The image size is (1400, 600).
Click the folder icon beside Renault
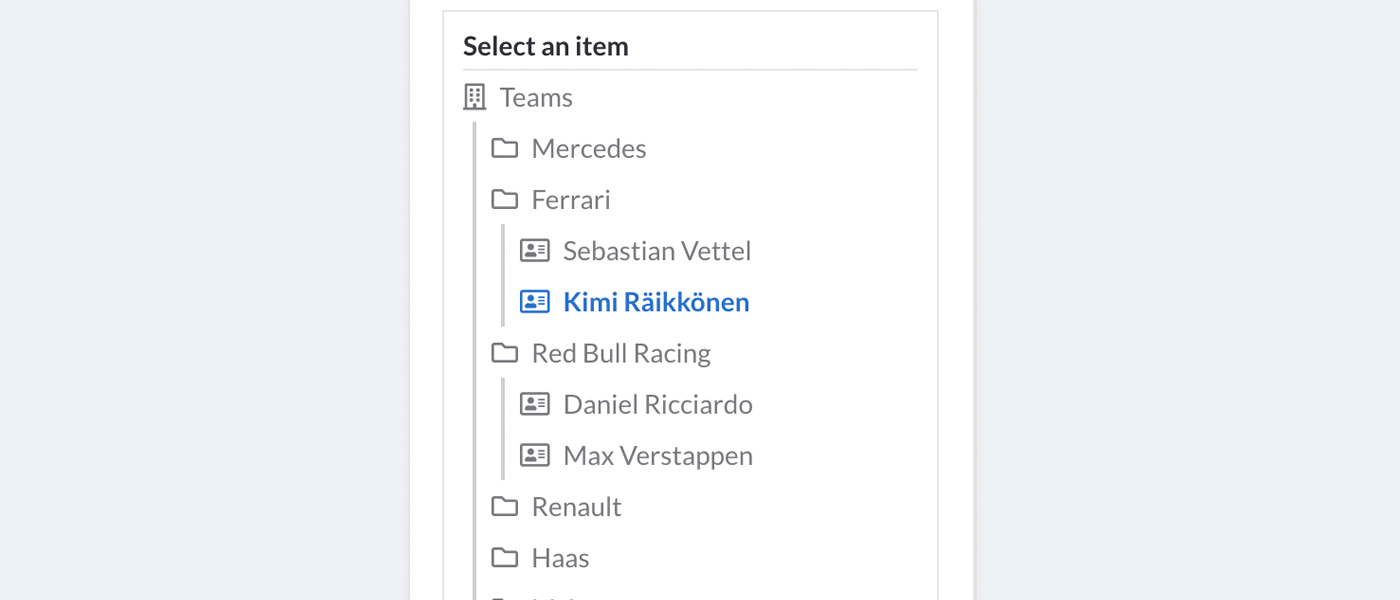505,507
